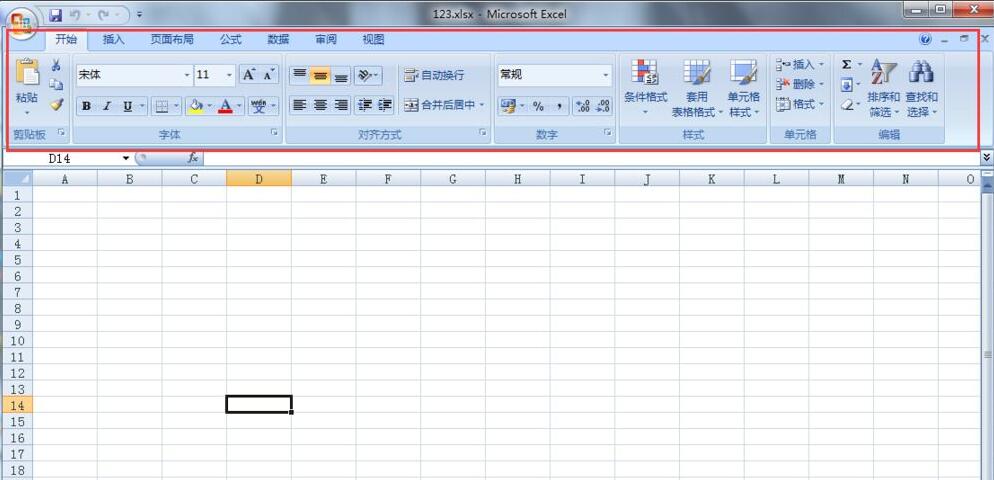Center text horizontally

[x=321, y=105]
